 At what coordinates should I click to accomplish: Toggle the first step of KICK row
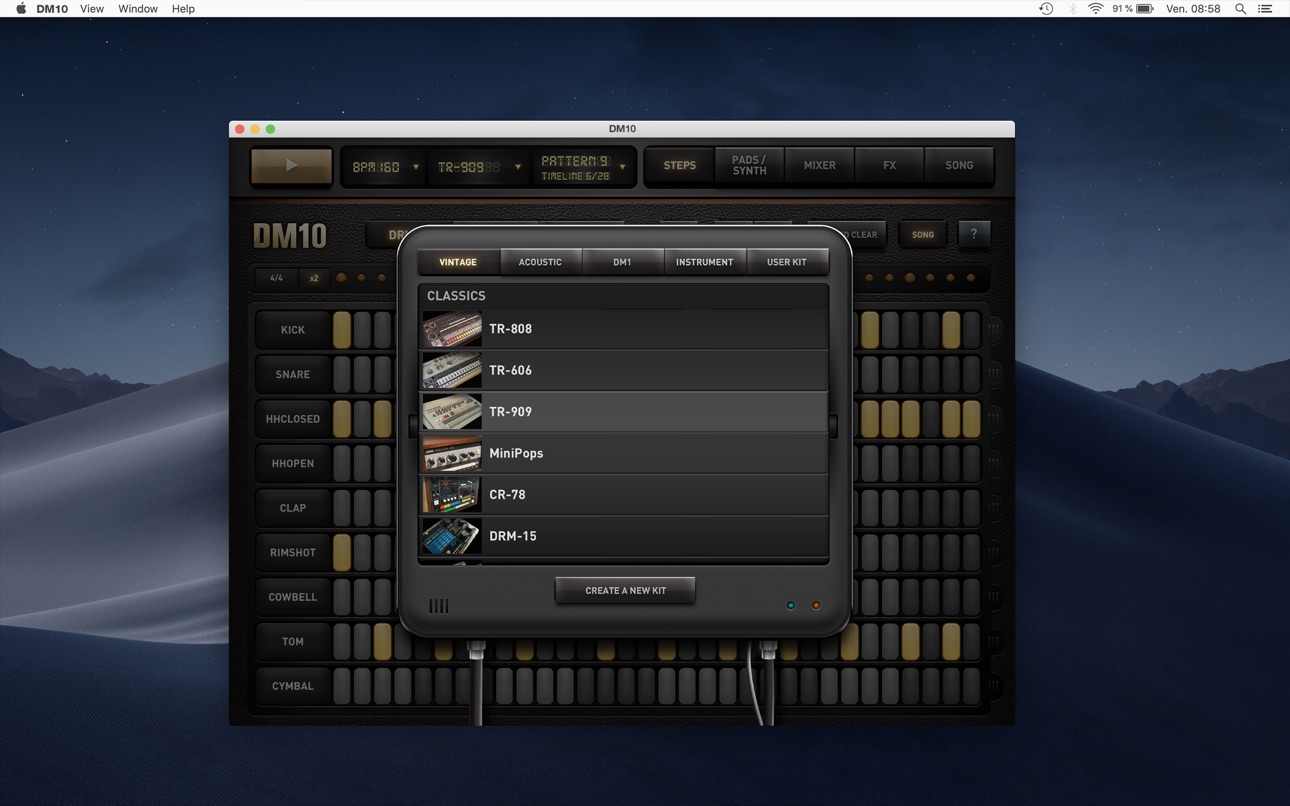pyautogui.click(x=342, y=329)
